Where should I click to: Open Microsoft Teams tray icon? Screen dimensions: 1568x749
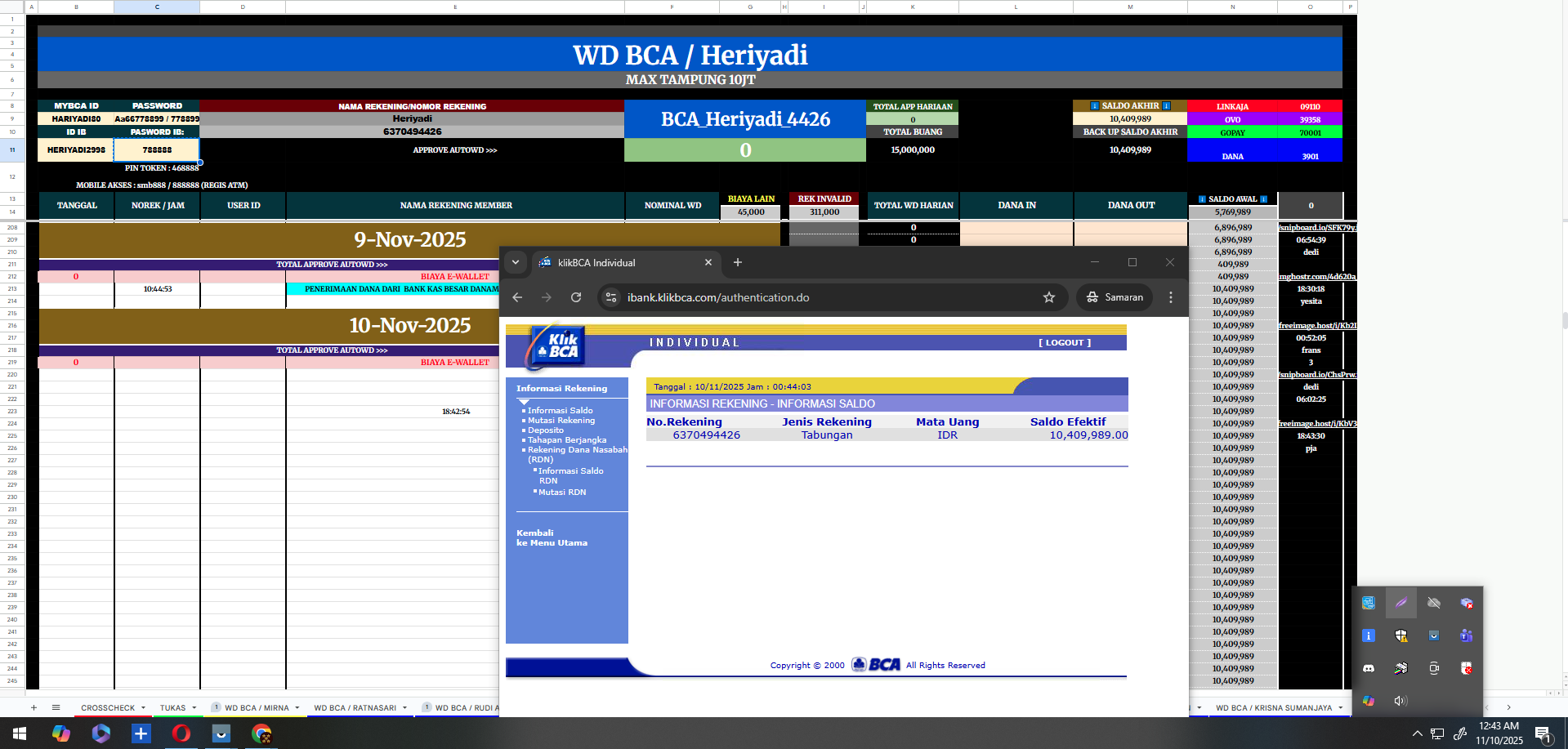coord(1467,635)
